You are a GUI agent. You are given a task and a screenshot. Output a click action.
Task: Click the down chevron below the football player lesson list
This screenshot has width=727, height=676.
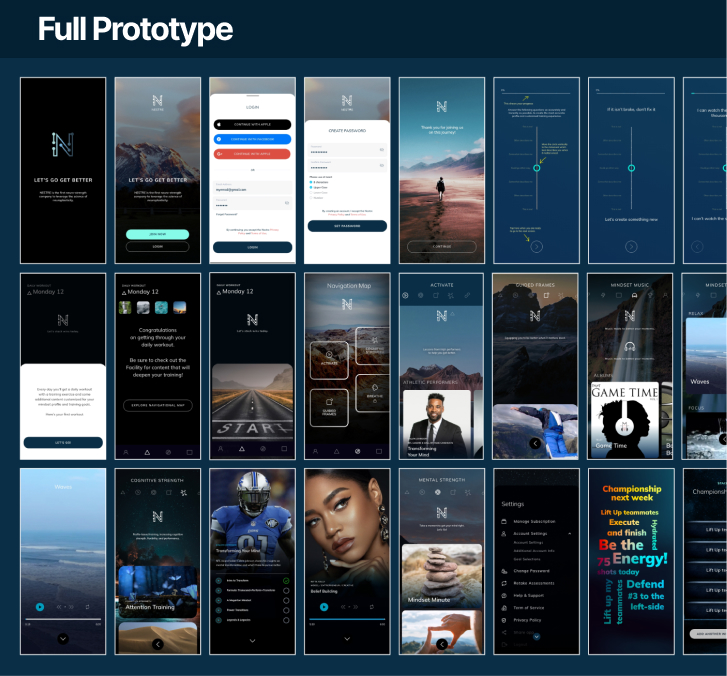pyautogui.click(x=252, y=641)
